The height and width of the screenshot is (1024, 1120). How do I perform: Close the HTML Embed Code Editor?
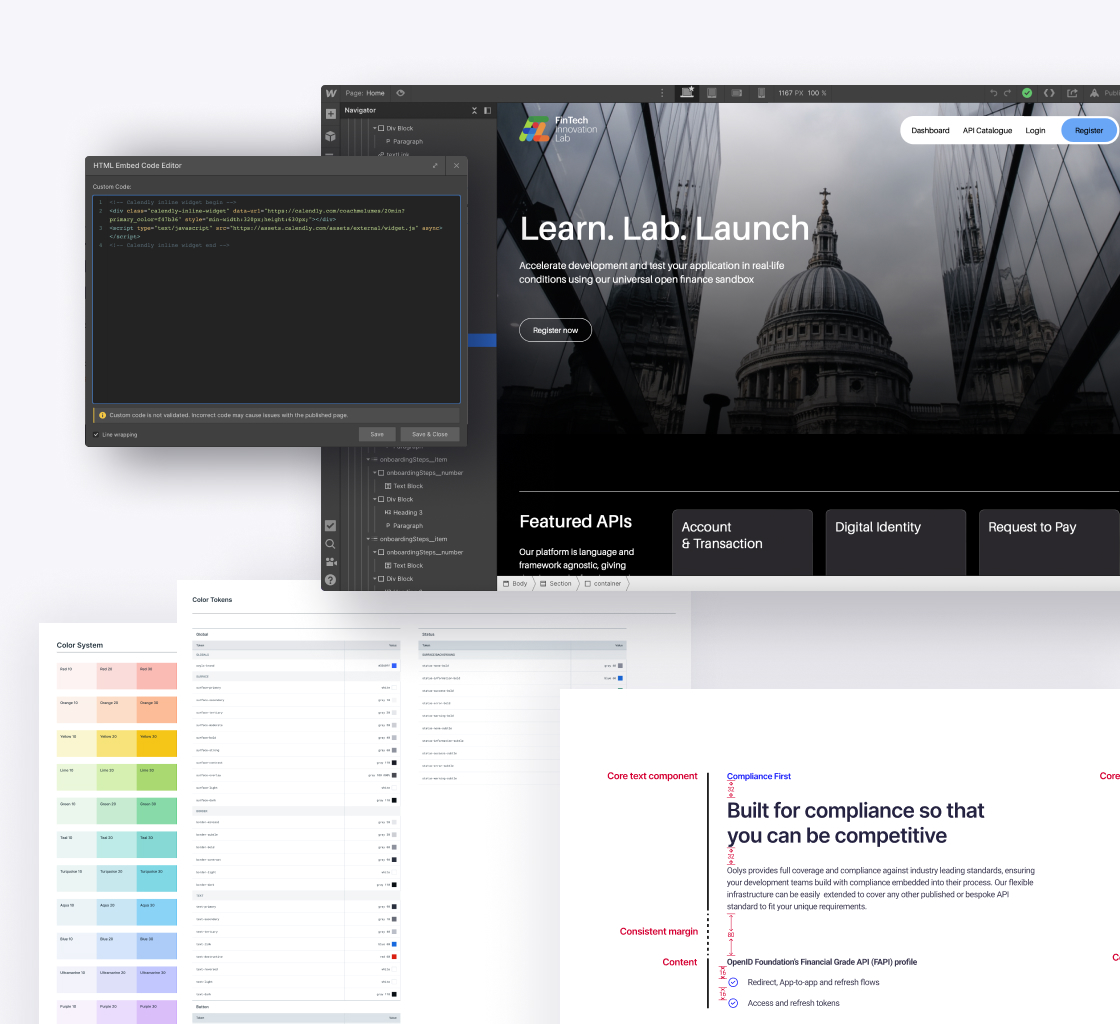(456, 166)
